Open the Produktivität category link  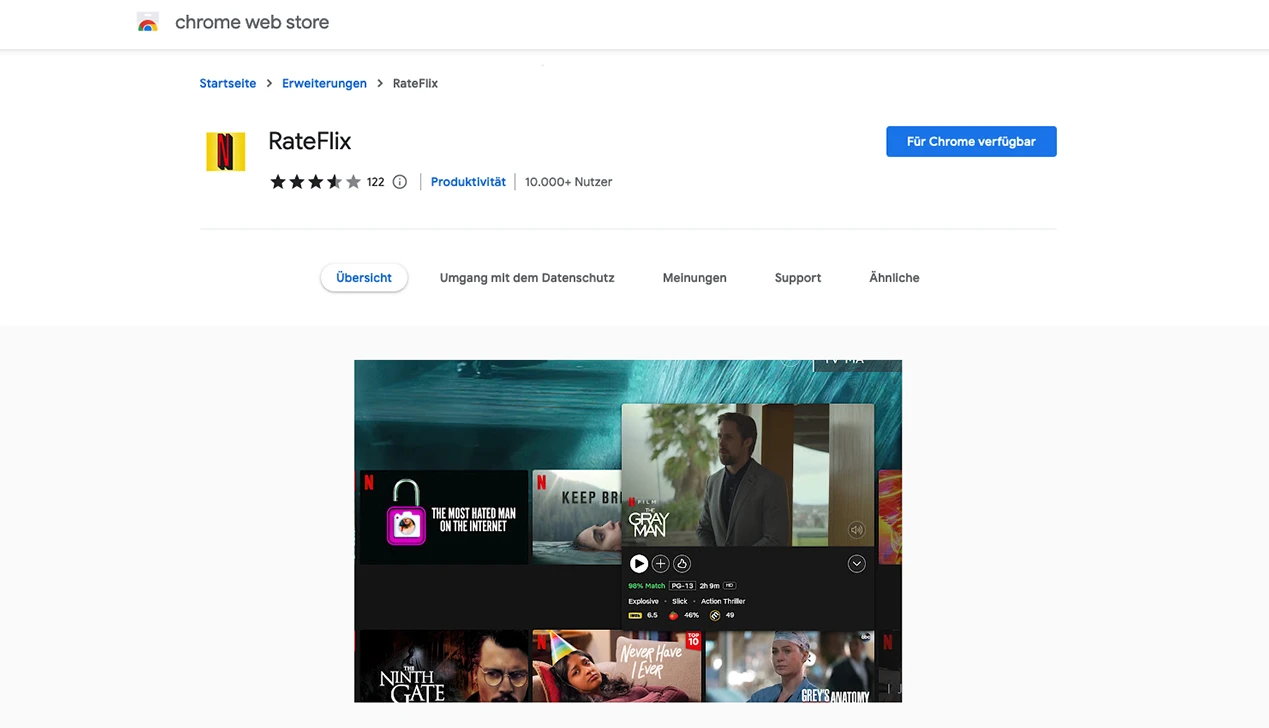point(468,182)
